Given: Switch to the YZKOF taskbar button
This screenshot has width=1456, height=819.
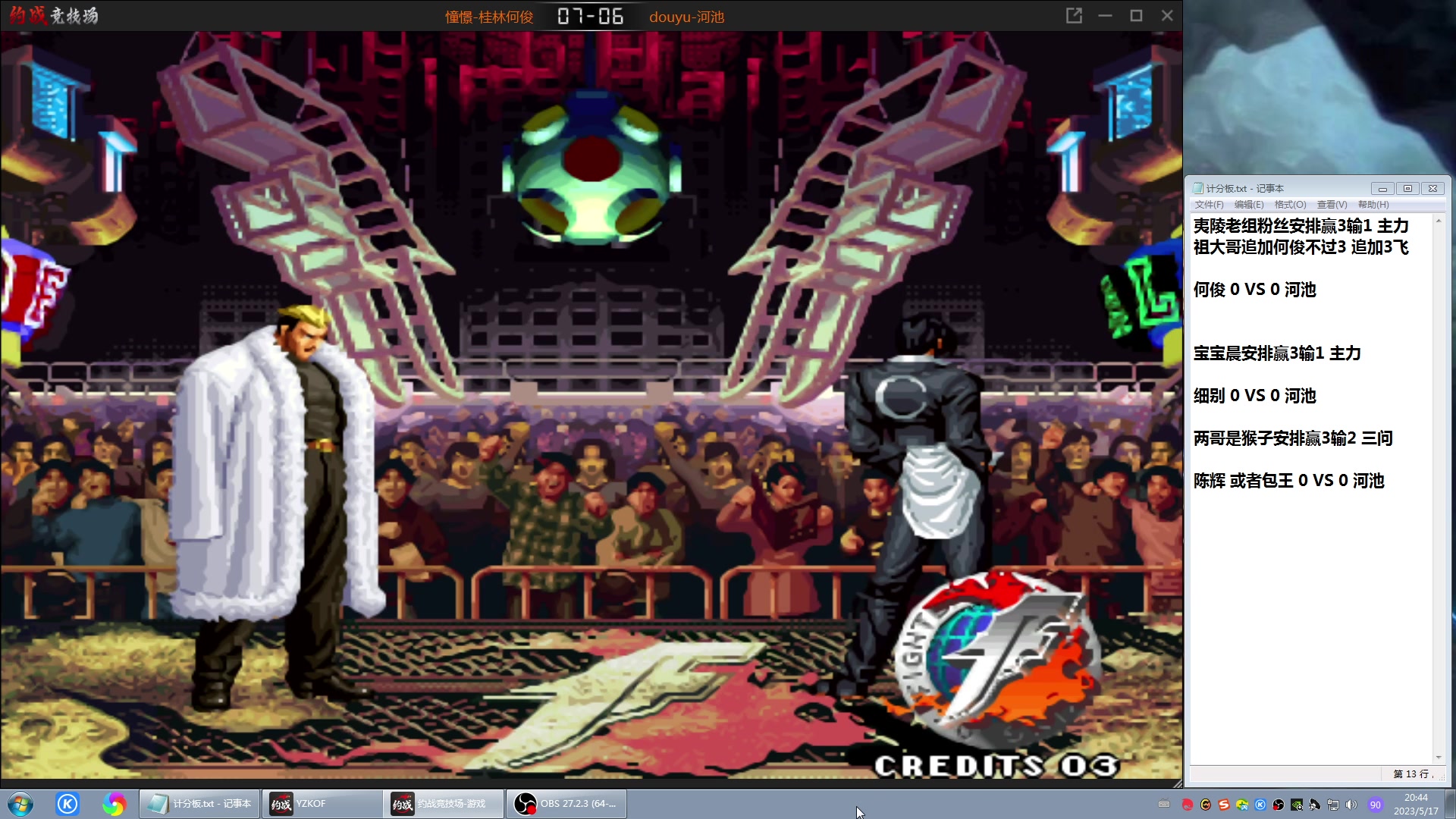Looking at the screenshot, I should pyautogui.click(x=322, y=804).
